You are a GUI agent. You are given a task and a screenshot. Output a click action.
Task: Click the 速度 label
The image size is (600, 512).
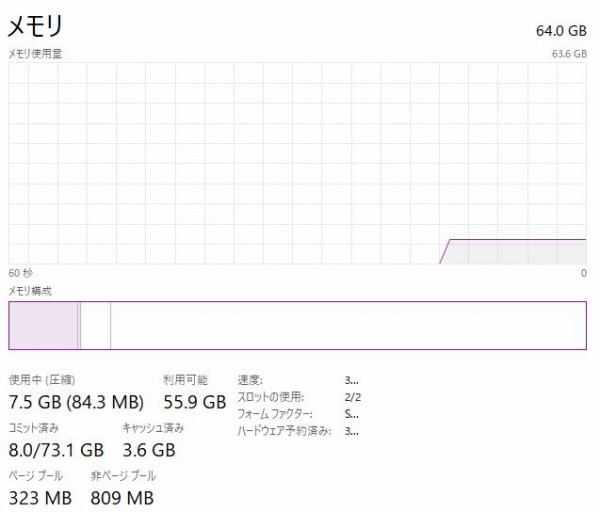[249, 380]
